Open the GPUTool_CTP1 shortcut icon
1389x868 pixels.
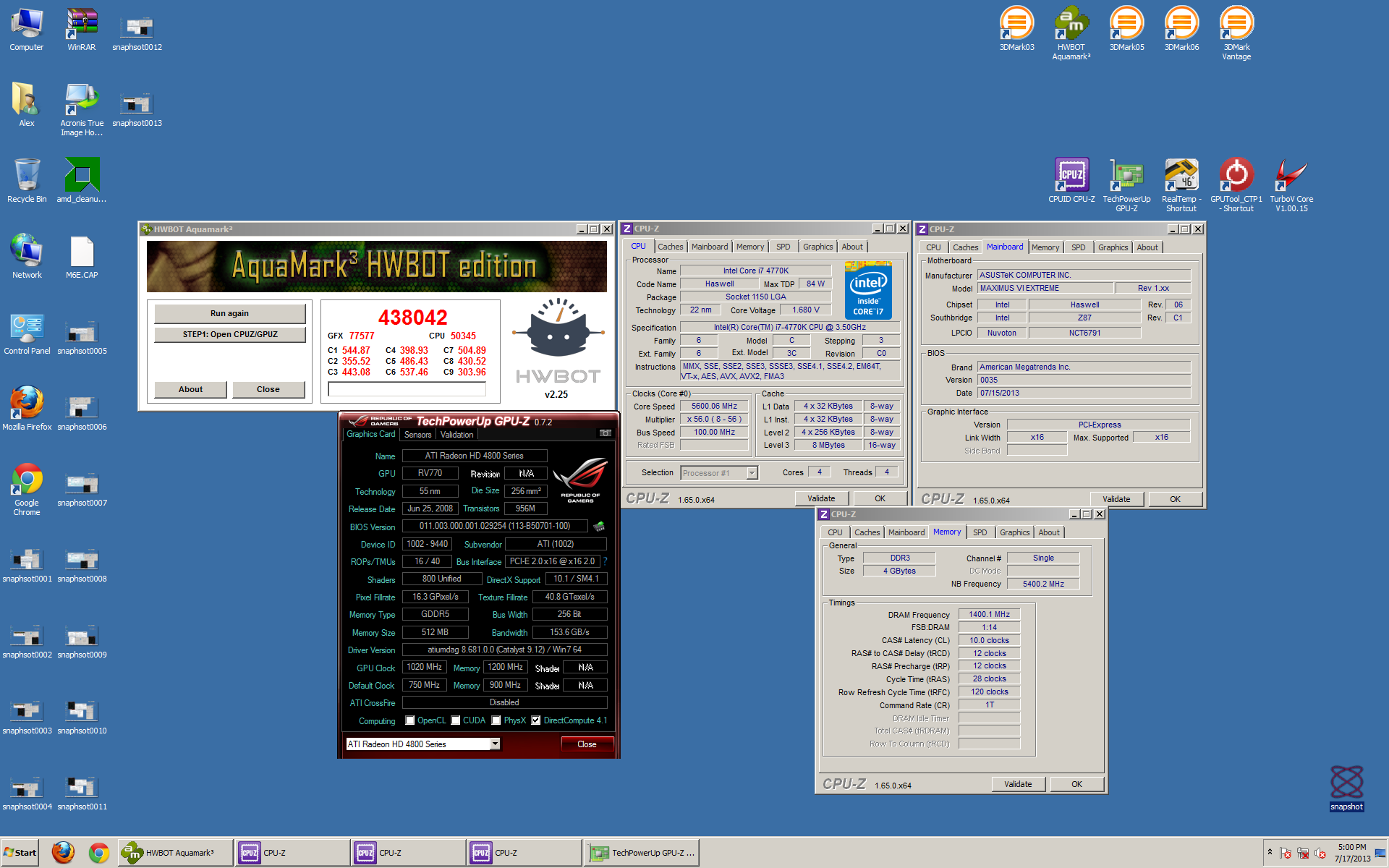(x=1236, y=184)
